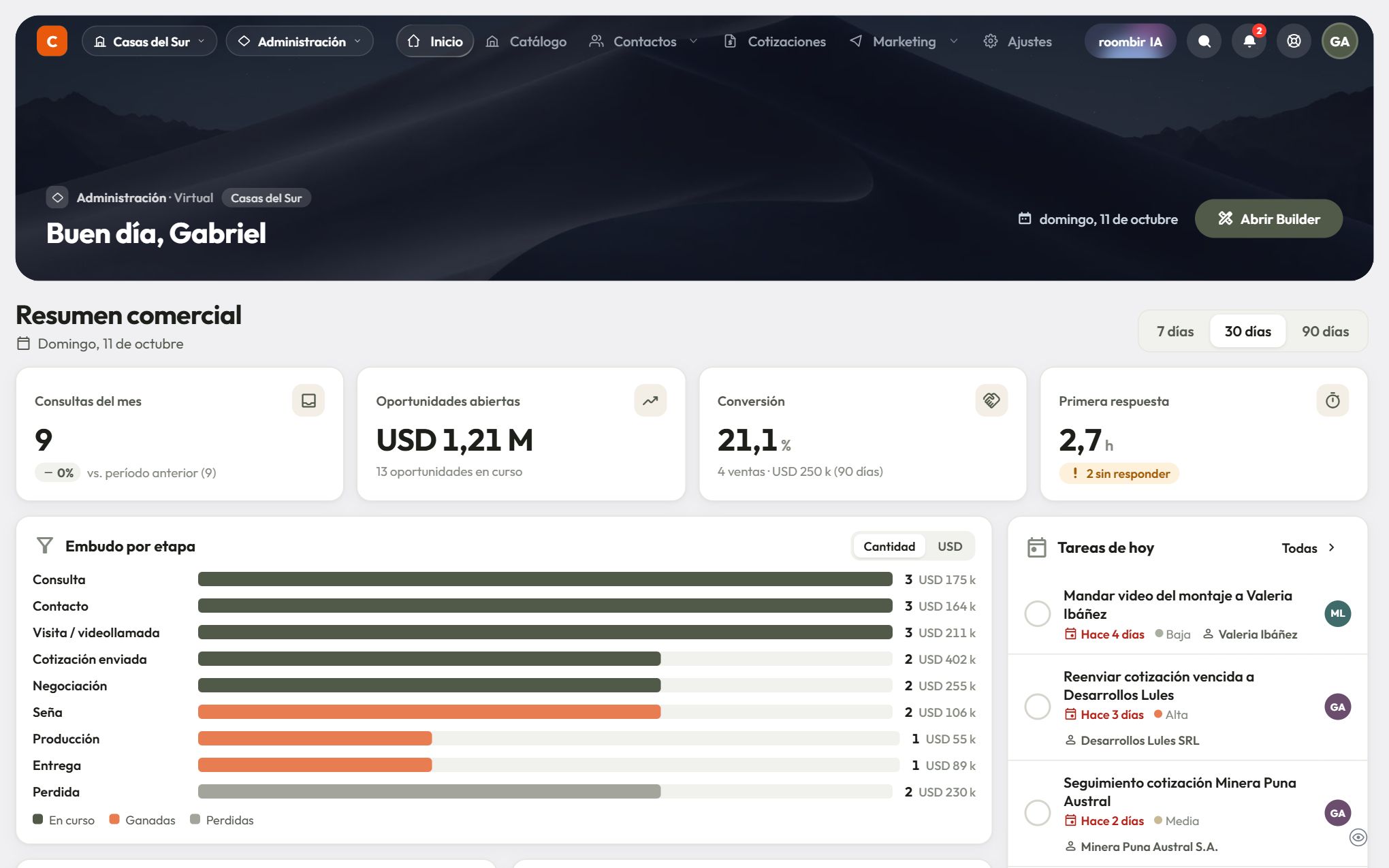Select the 7 días period
The height and width of the screenshot is (868, 1389).
[1175, 331]
